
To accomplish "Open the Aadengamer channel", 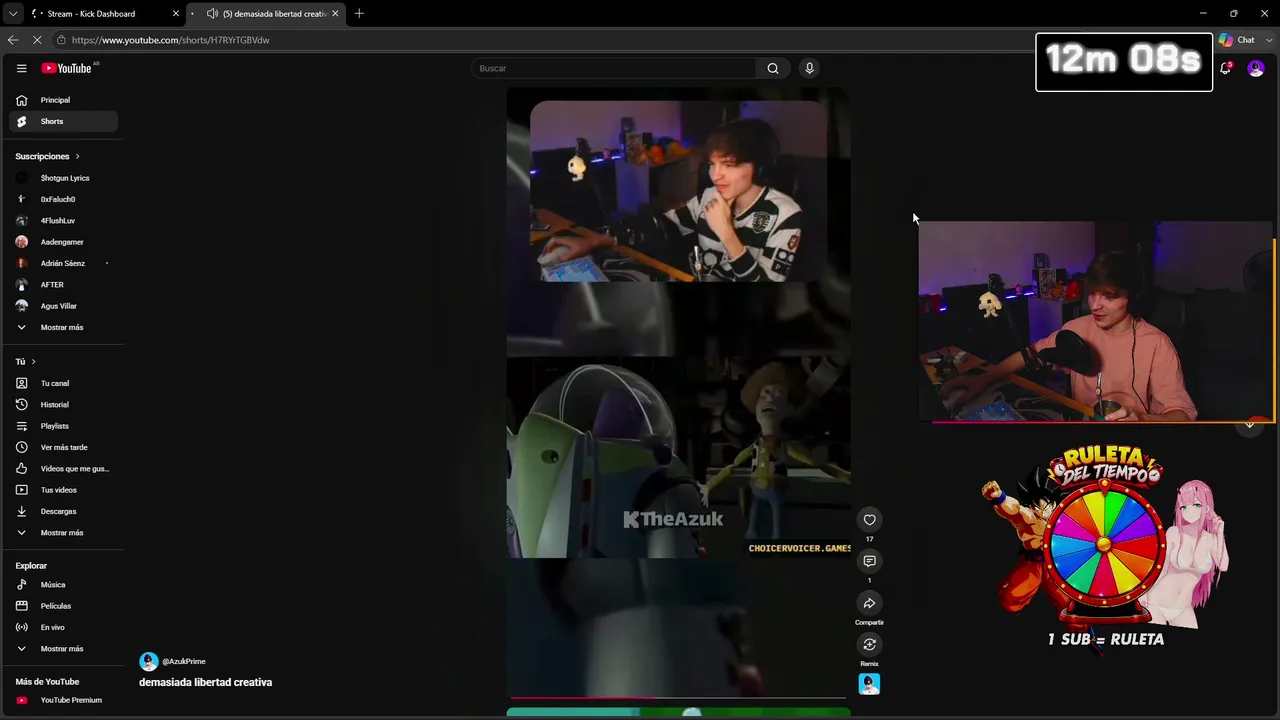I will (x=64, y=242).
